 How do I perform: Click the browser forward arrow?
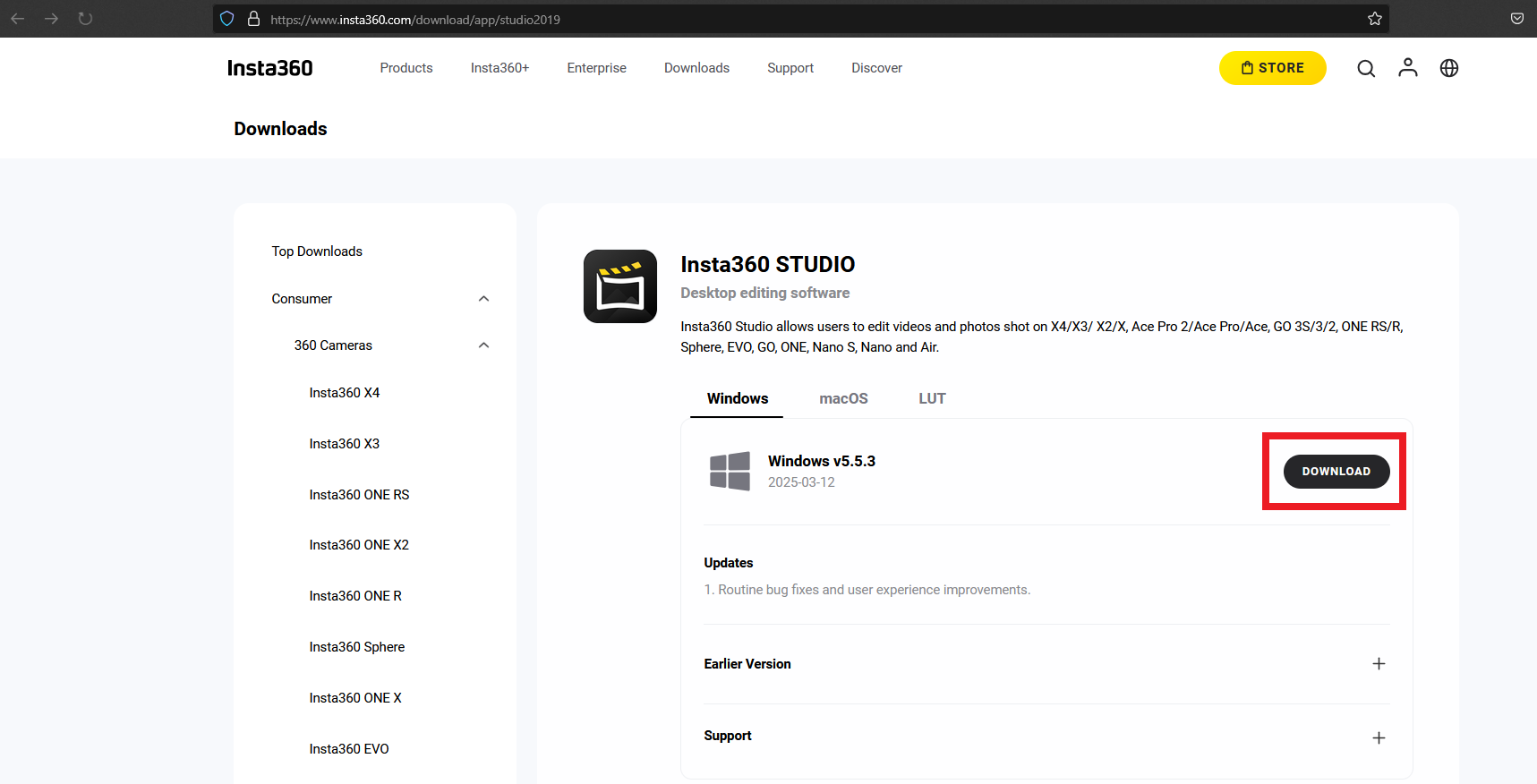pyautogui.click(x=52, y=19)
